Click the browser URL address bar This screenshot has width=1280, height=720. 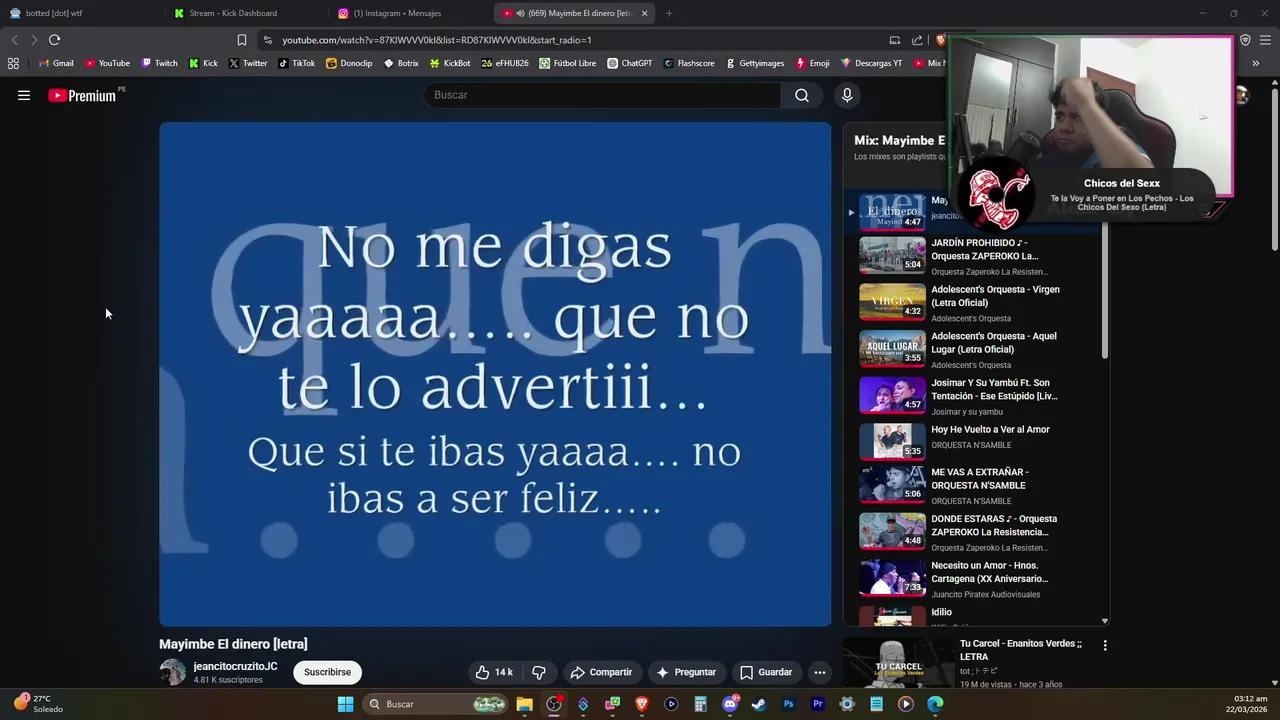pyautogui.click(x=575, y=40)
